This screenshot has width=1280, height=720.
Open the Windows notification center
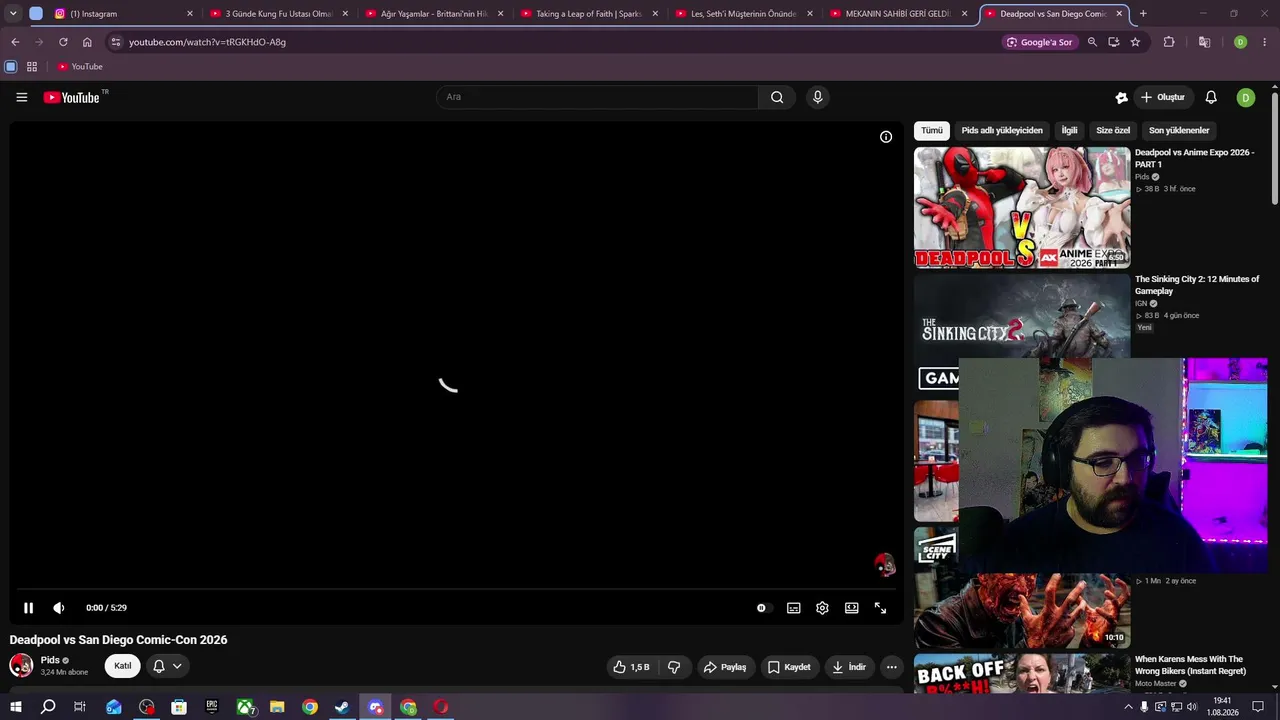point(1258,707)
